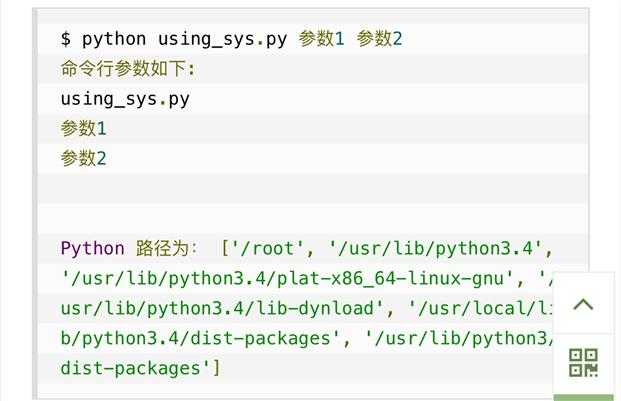This screenshot has height=401, width=621.
Task: Click the final "dist-packages']" line
Action: pyautogui.click(x=141, y=369)
